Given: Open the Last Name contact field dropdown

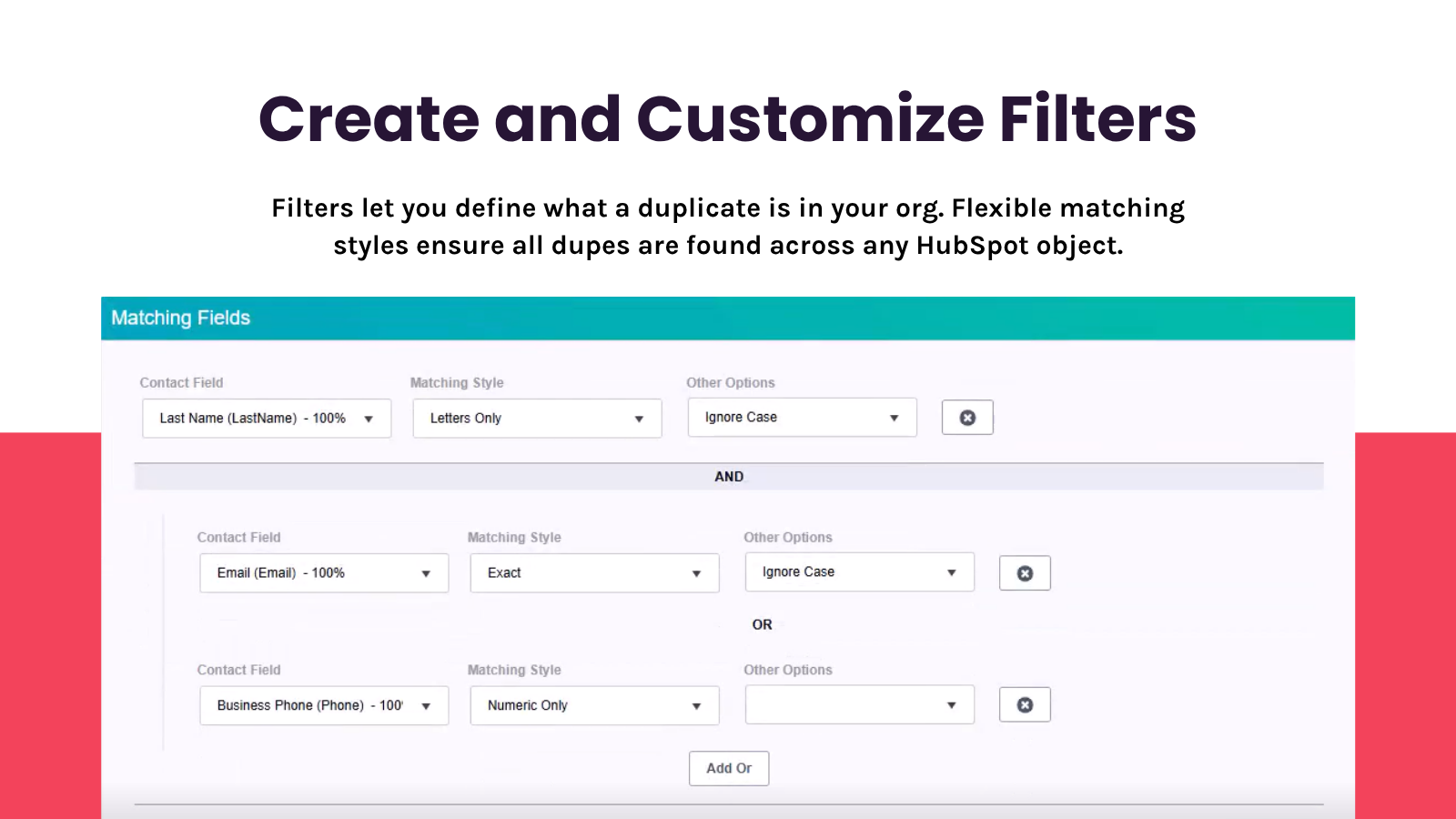Looking at the screenshot, I should click(267, 419).
